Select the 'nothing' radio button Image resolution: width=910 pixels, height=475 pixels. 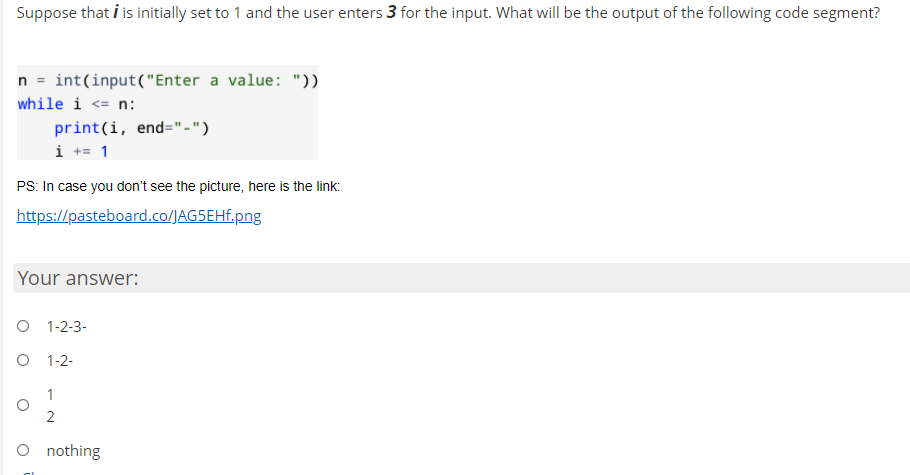tap(23, 451)
